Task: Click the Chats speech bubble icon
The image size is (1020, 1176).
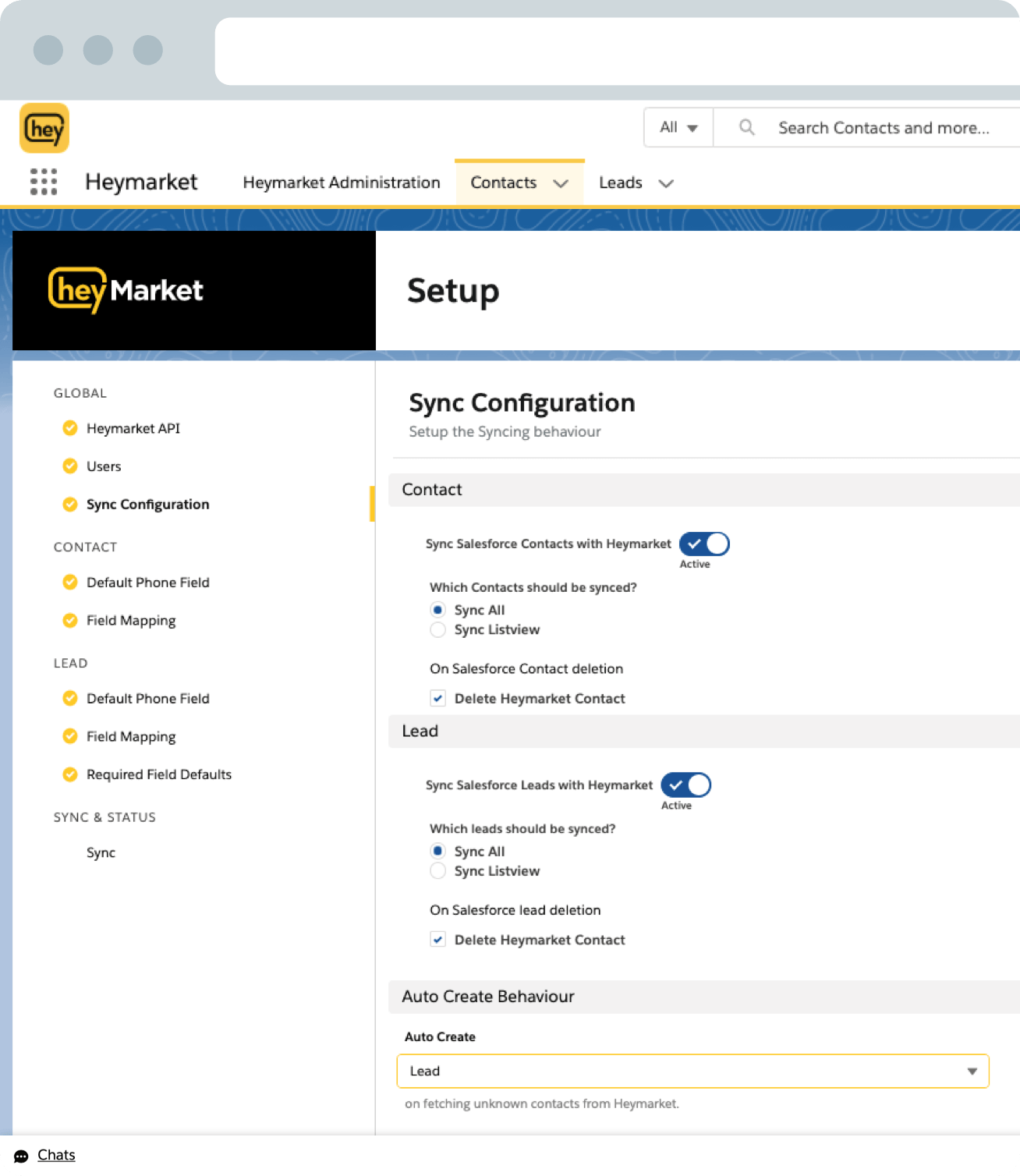Action: pyautogui.click(x=21, y=1156)
